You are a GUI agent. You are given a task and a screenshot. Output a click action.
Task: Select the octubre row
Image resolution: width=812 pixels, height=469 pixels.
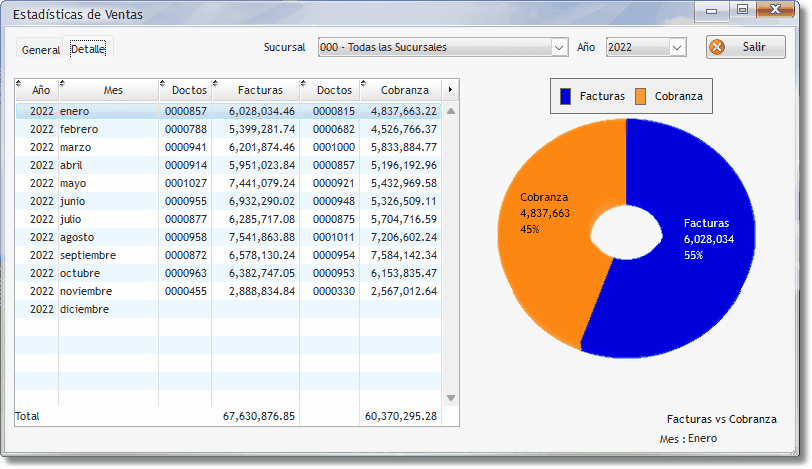pyautogui.click(x=228, y=273)
